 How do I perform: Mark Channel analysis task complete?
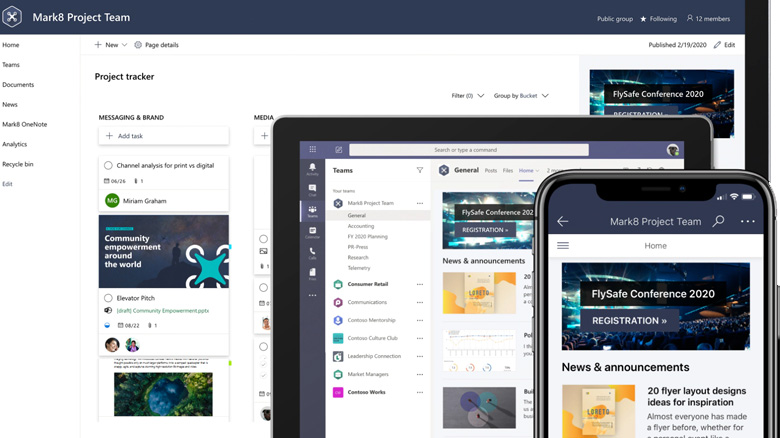108,165
